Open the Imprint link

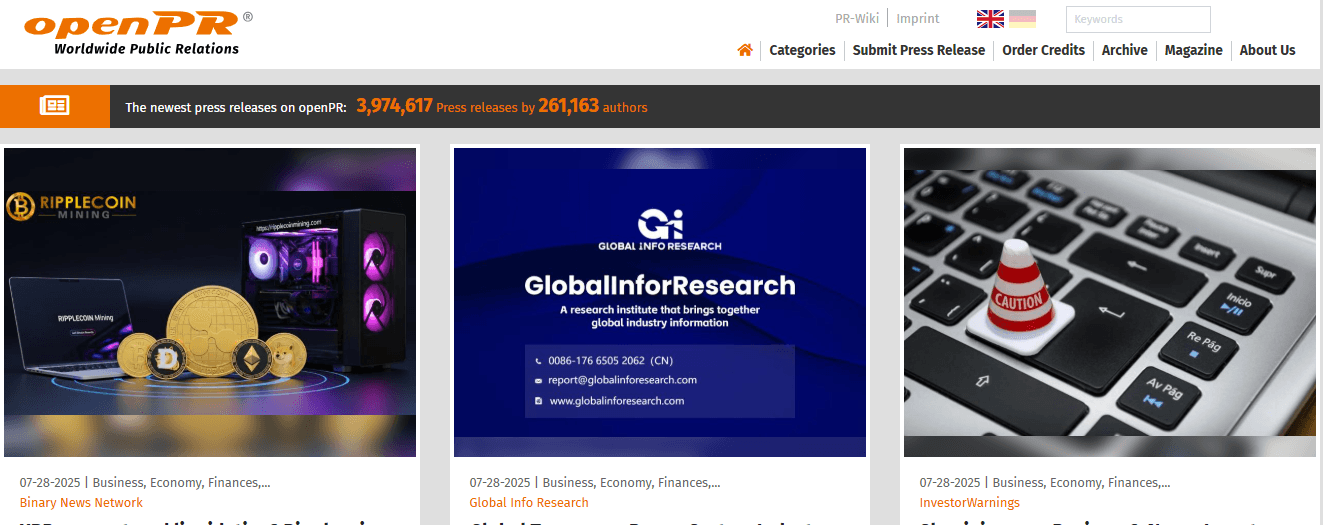[x=917, y=19]
